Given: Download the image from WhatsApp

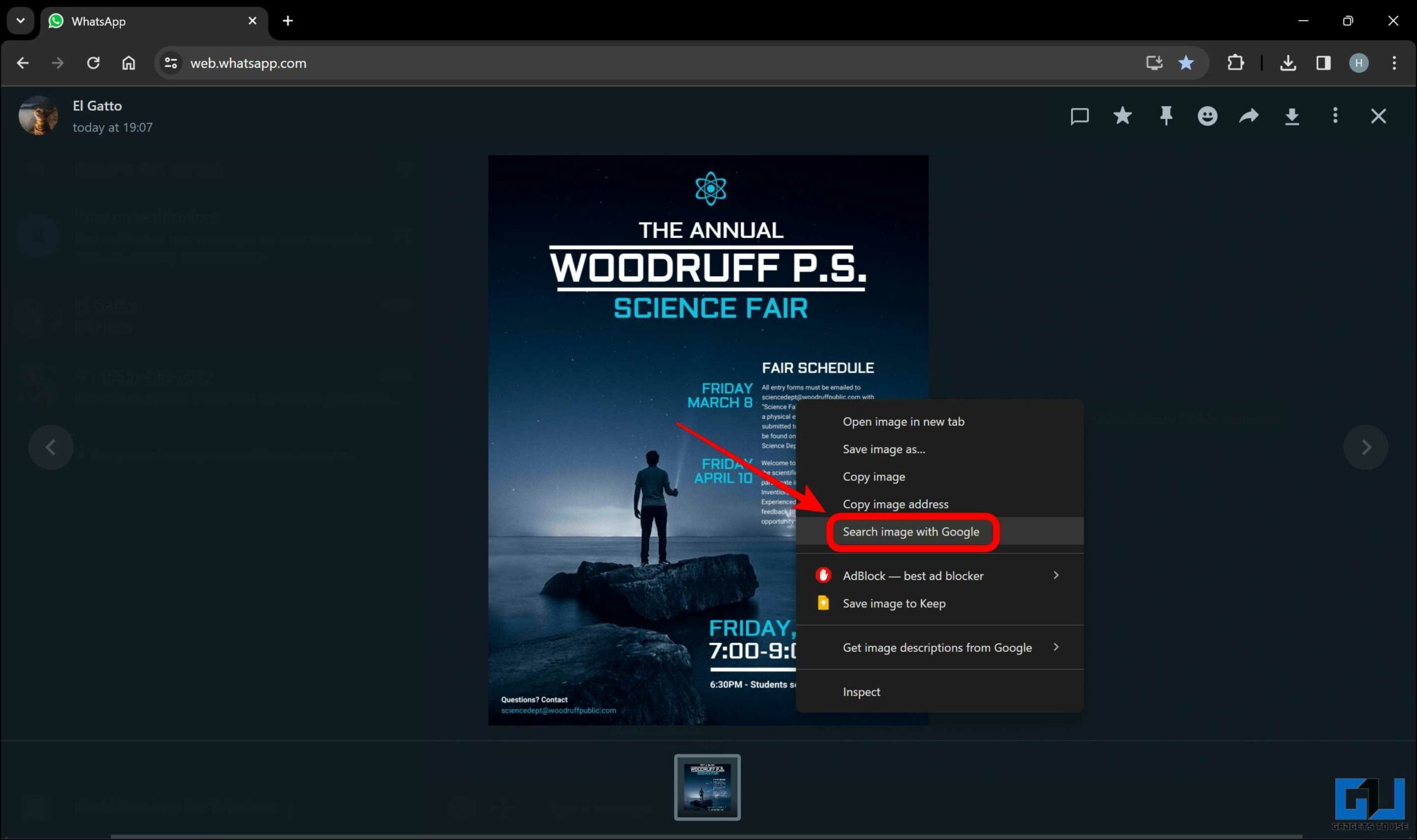Looking at the screenshot, I should (1291, 116).
